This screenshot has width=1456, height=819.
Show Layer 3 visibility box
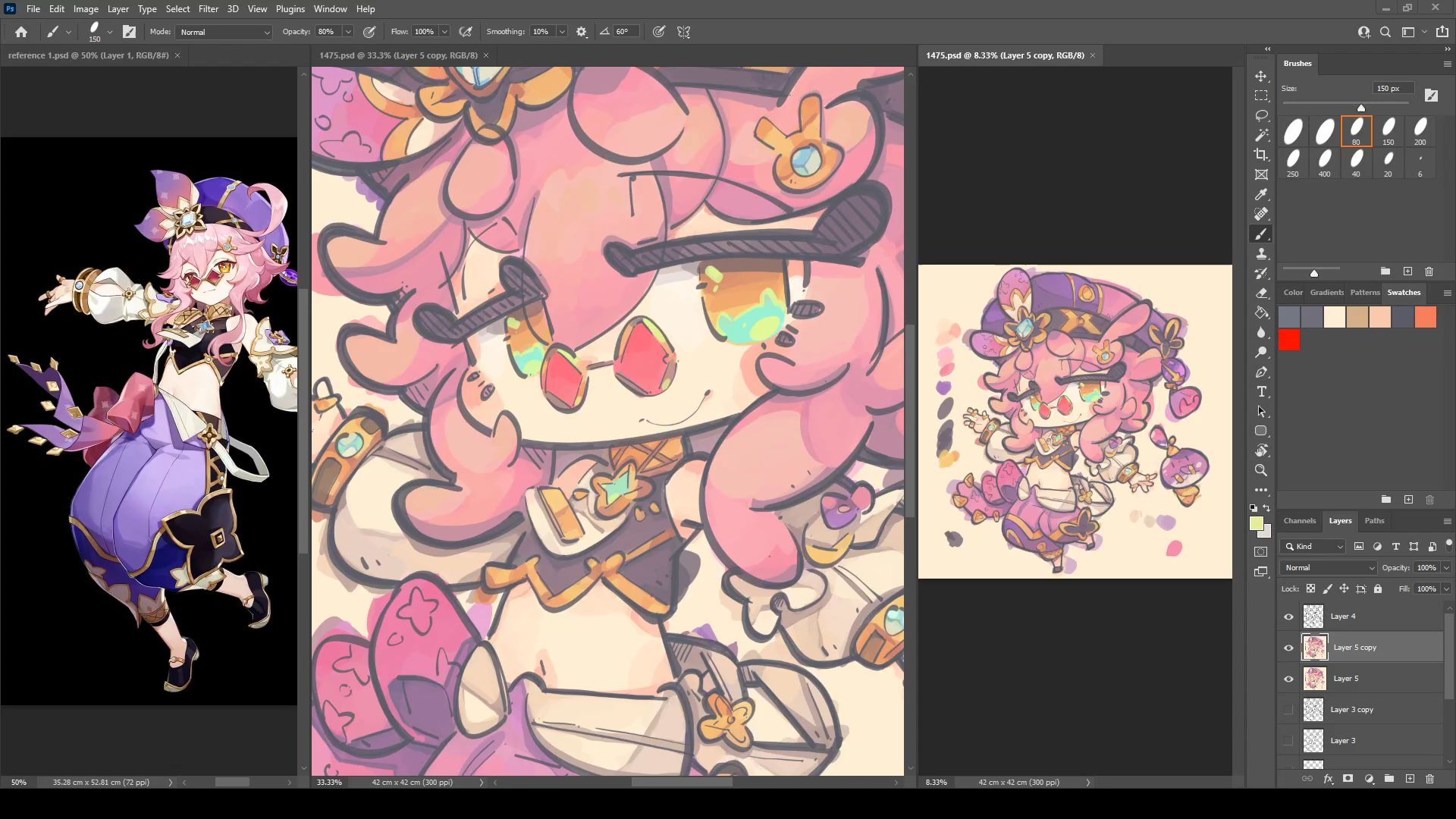click(x=1288, y=741)
